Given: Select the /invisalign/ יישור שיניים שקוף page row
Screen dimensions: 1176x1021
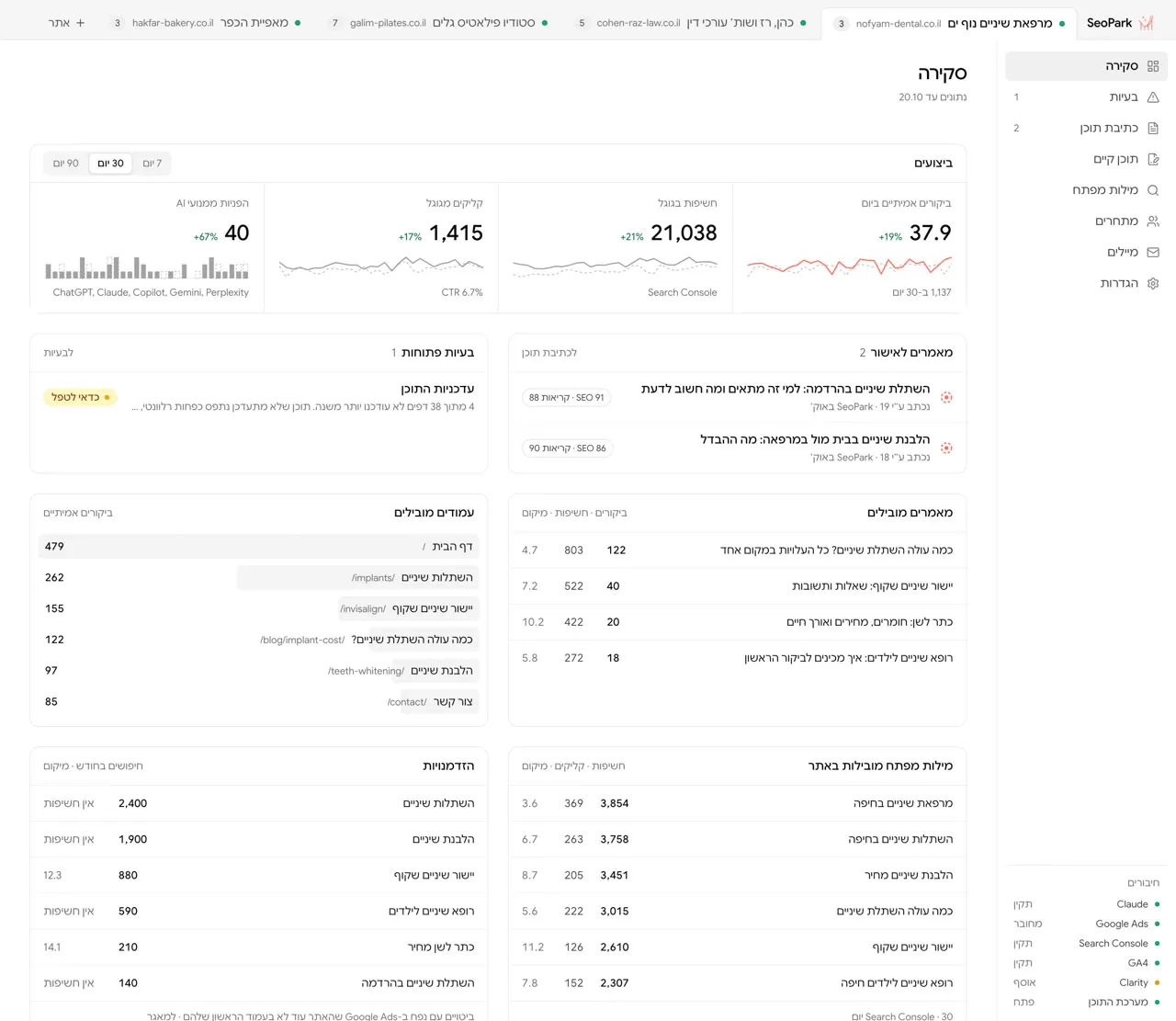Looking at the screenshot, I should pyautogui.click(x=259, y=609).
